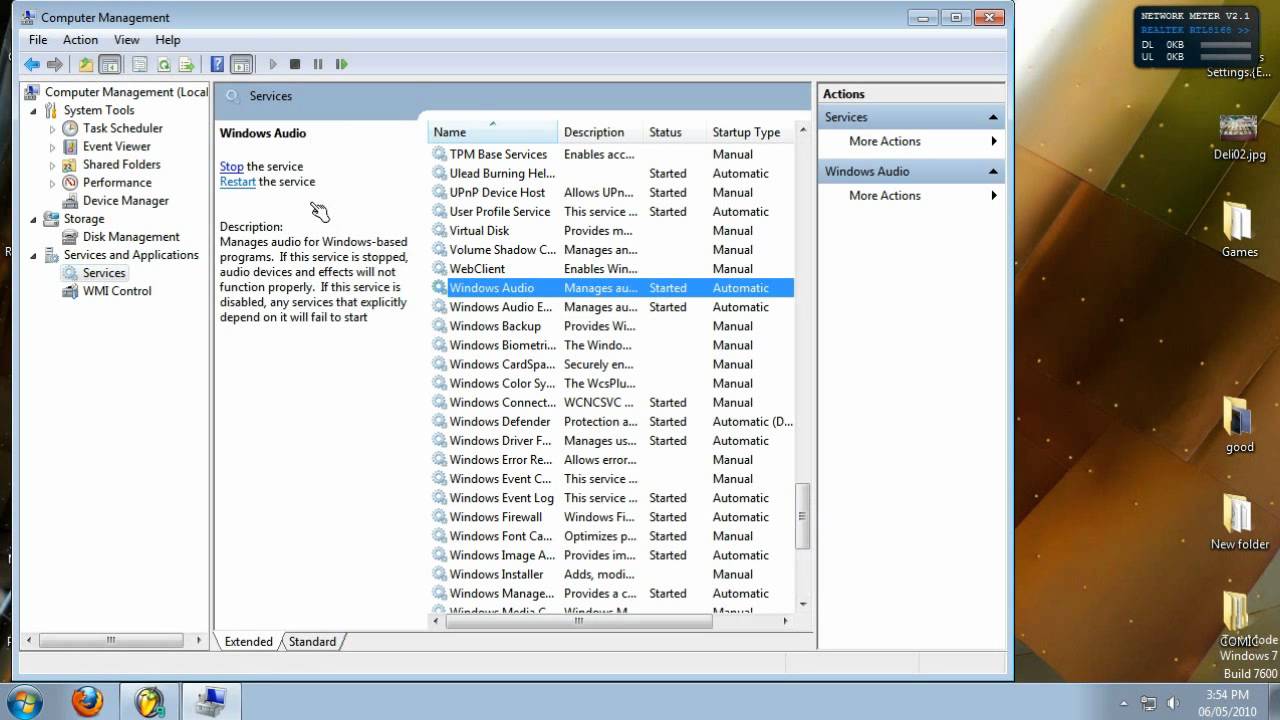Open the View menu

click(127, 40)
